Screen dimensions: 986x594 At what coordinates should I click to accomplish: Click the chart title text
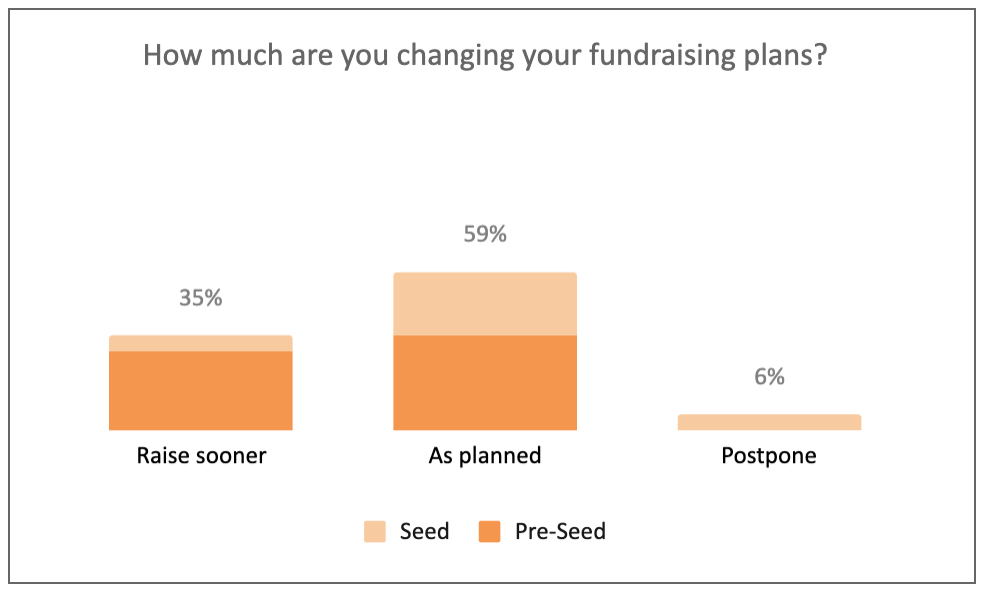point(485,55)
